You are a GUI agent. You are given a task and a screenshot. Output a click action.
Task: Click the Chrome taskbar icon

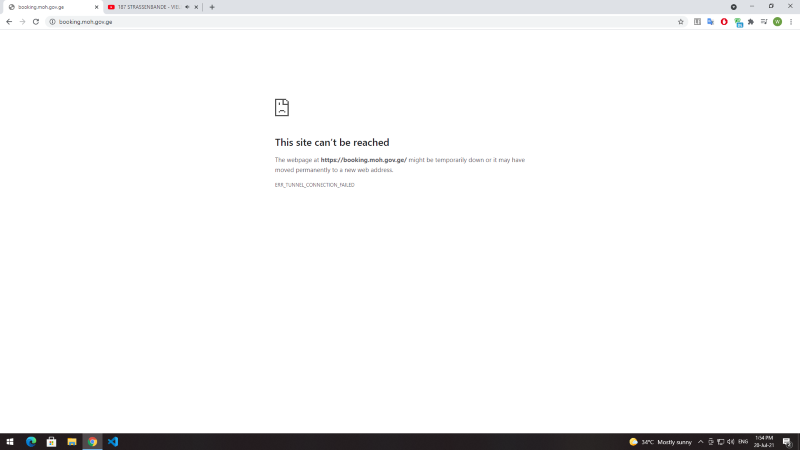pos(92,442)
